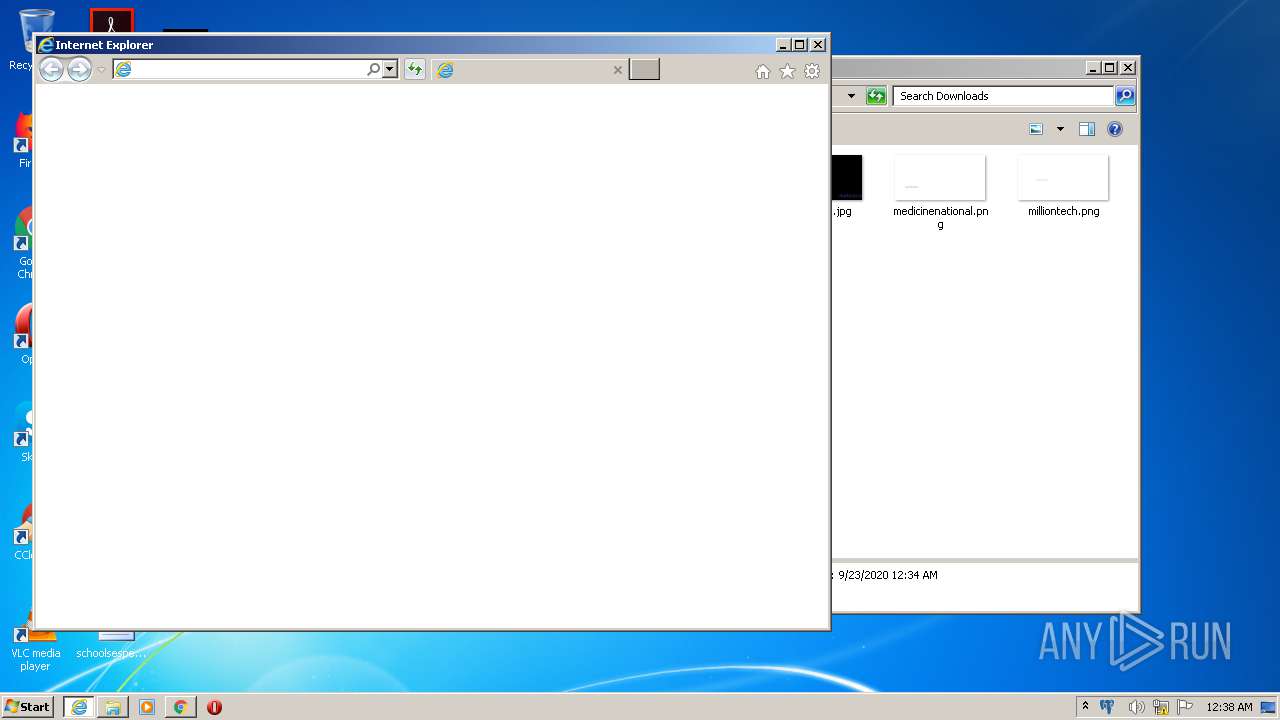Open the Action Center flag tray icon

point(1185,707)
